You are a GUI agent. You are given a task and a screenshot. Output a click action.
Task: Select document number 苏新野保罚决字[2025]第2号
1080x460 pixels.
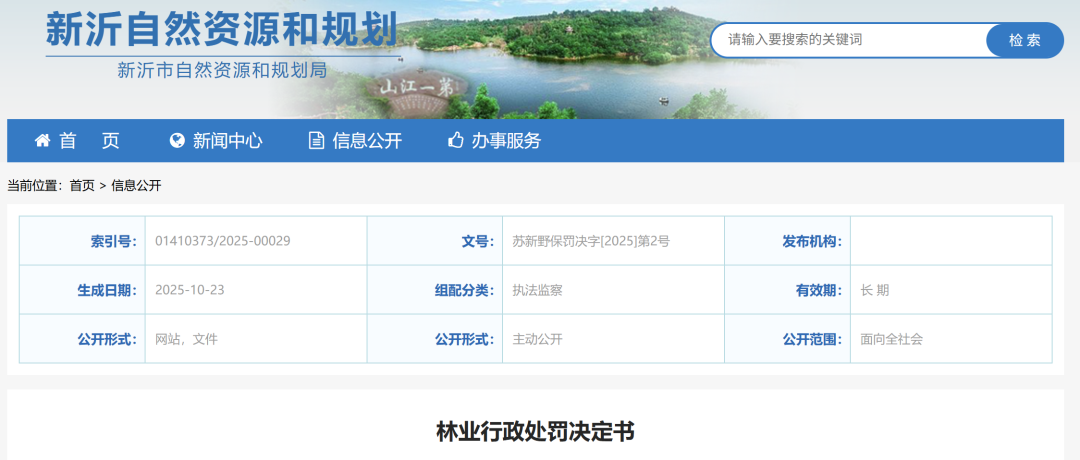[591, 241]
